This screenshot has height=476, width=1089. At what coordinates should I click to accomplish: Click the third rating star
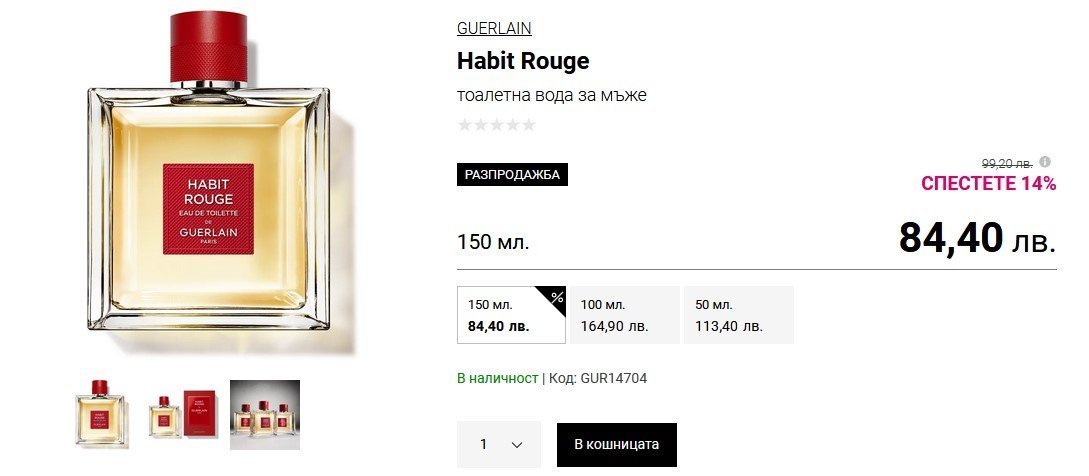[x=497, y=125]
